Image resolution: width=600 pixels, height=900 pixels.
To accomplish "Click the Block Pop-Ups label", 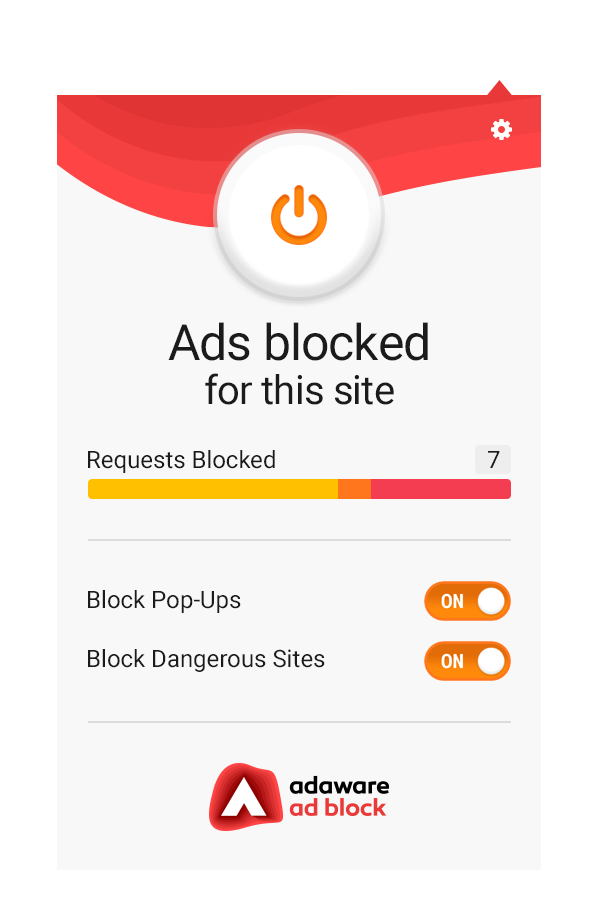I will 164,600.
